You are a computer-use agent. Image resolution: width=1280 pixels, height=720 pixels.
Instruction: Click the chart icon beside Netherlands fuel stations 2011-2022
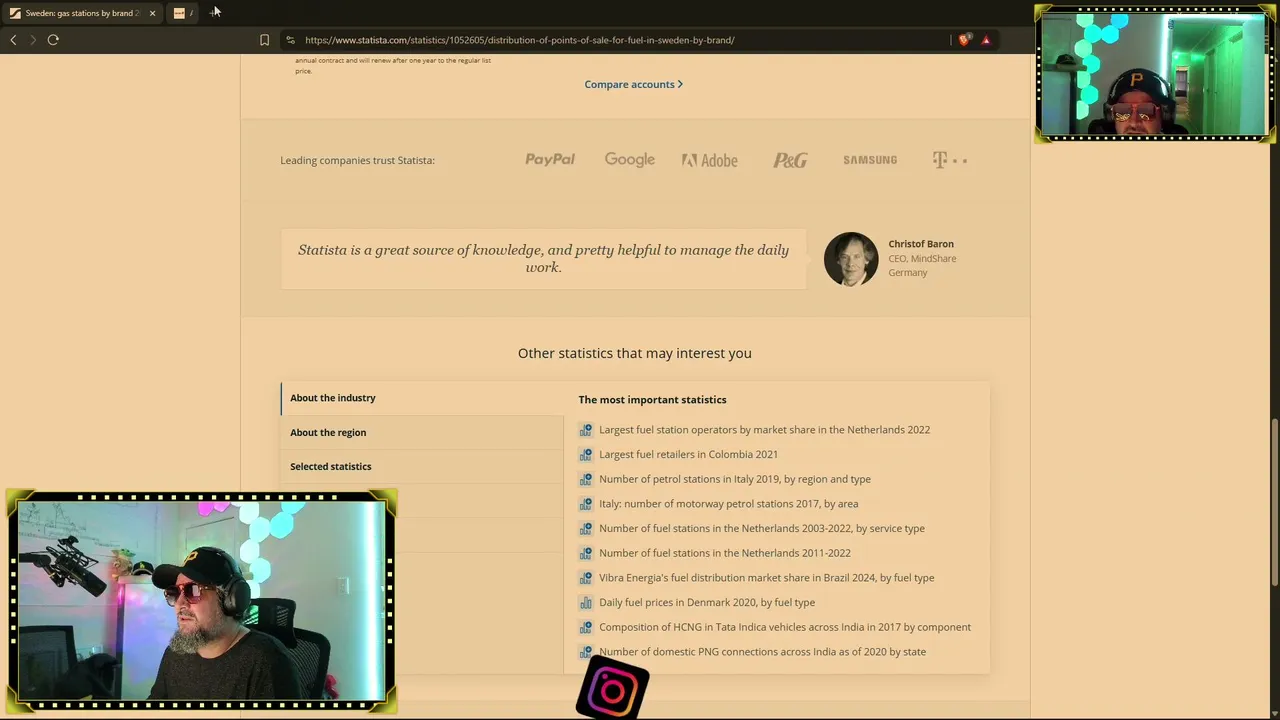586,553
